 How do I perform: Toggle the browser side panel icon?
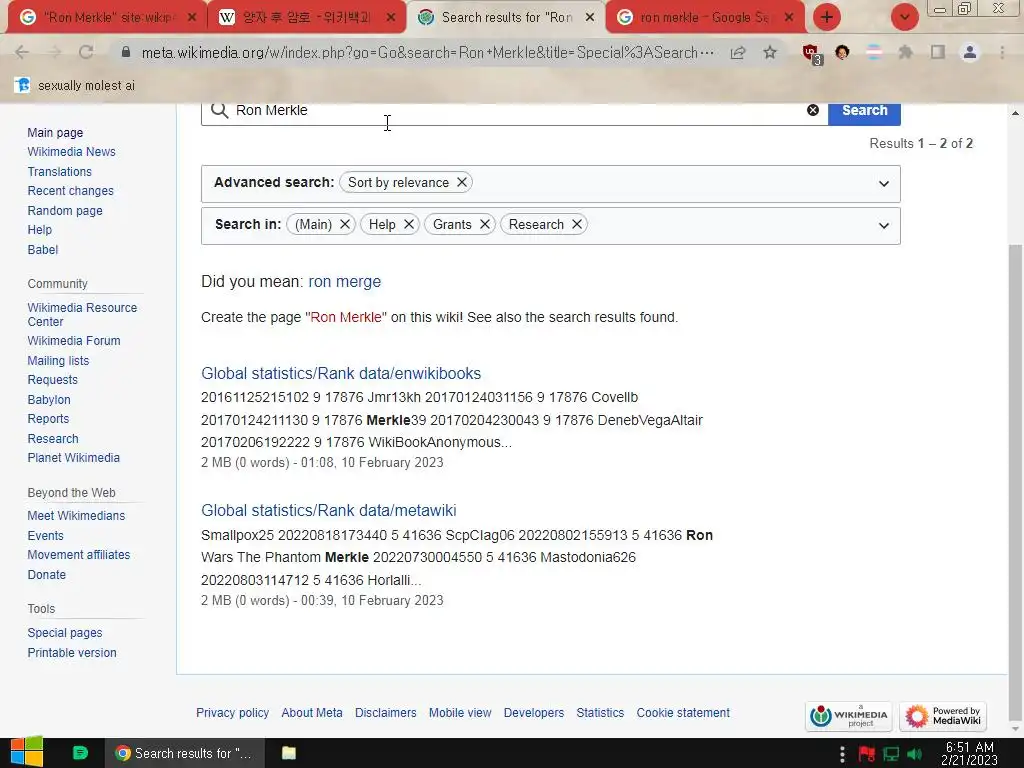tap(938, 52)
